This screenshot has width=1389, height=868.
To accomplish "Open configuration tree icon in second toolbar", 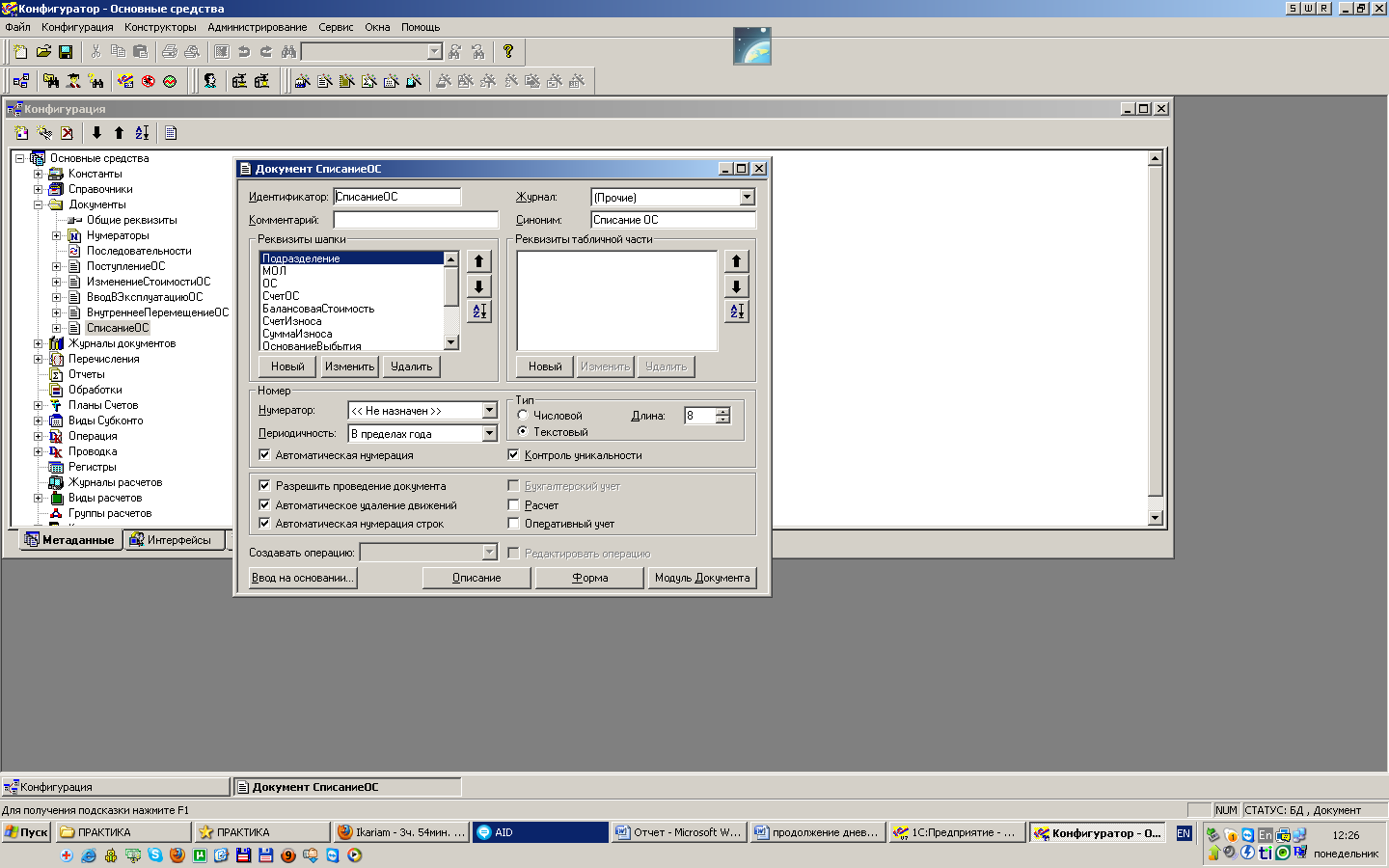I will point(21,81).
